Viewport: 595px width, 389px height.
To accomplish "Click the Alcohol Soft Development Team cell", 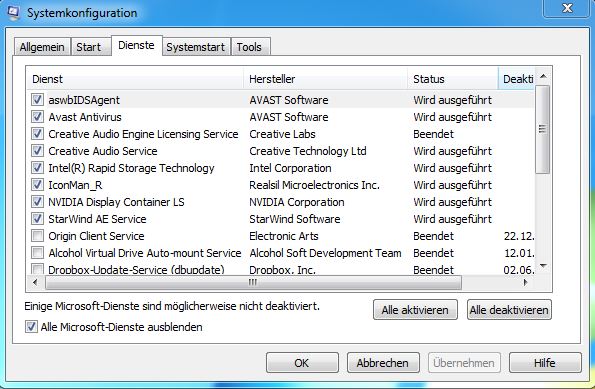I will (x=325, y=253).
